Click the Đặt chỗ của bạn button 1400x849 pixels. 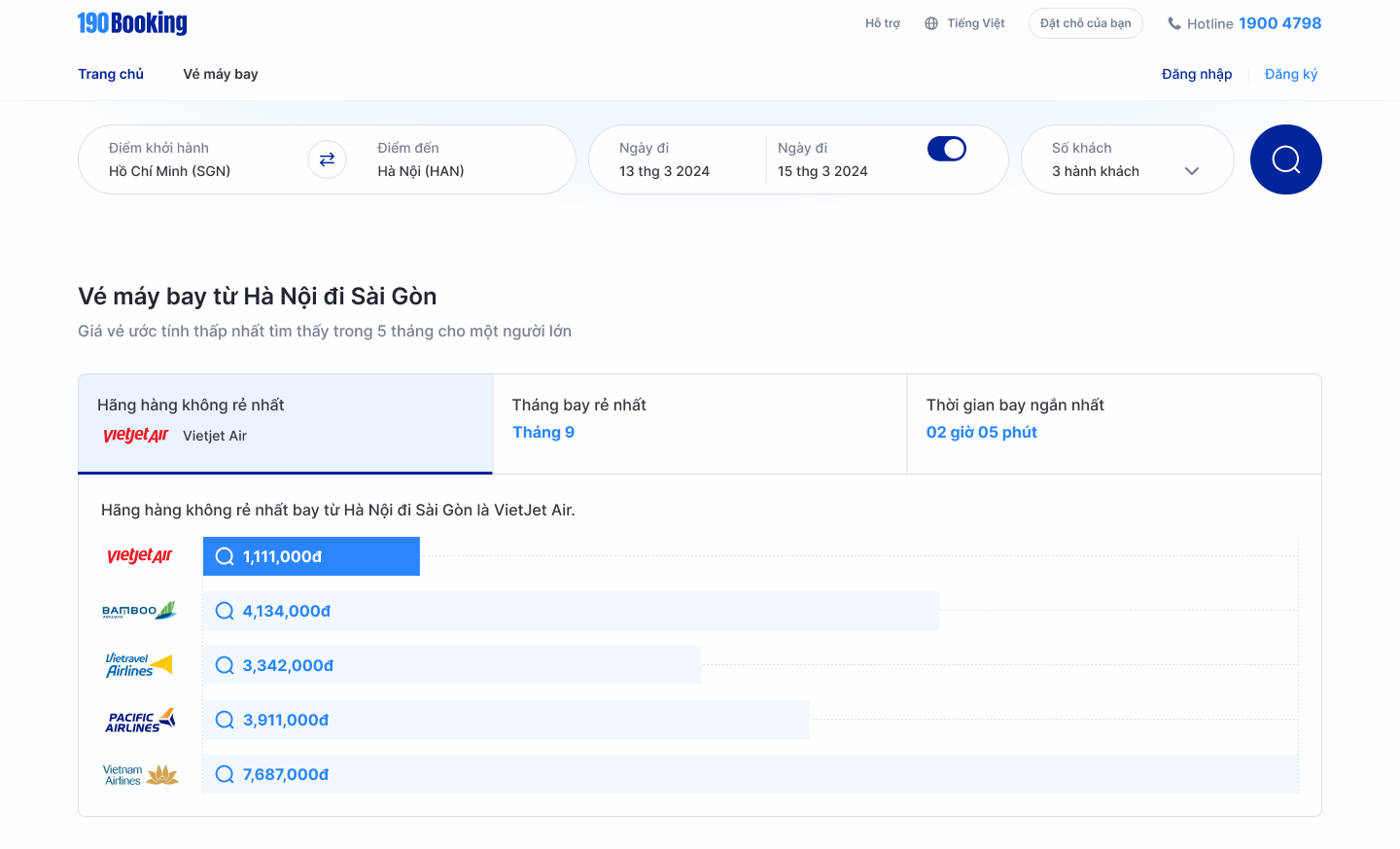(x=1085, y=23)
